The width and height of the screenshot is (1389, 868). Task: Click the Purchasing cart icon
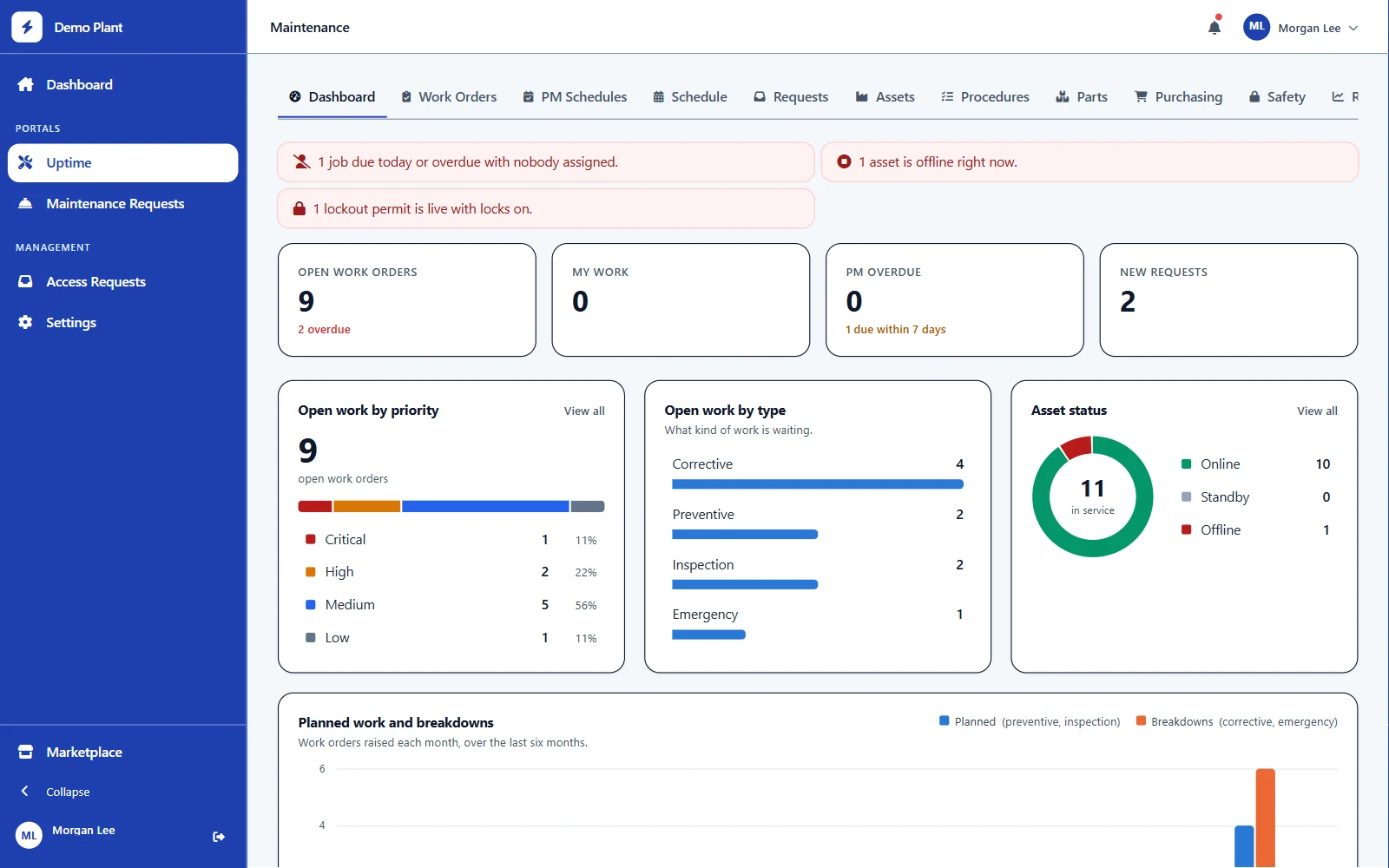point(1141,96)
